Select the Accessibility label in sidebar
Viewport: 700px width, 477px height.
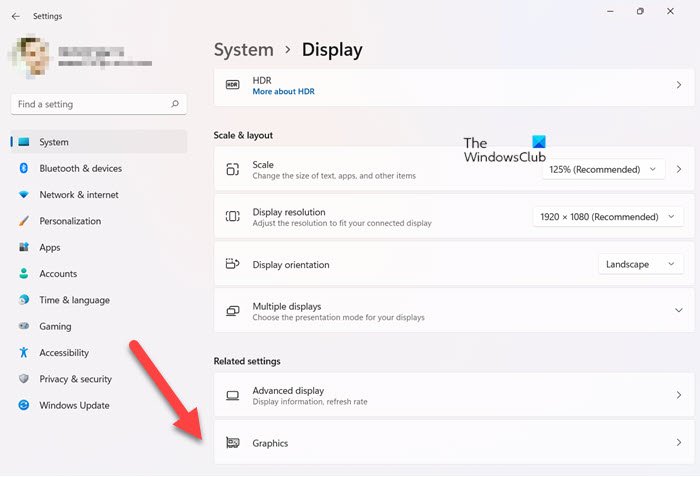[x=64, y=353]
